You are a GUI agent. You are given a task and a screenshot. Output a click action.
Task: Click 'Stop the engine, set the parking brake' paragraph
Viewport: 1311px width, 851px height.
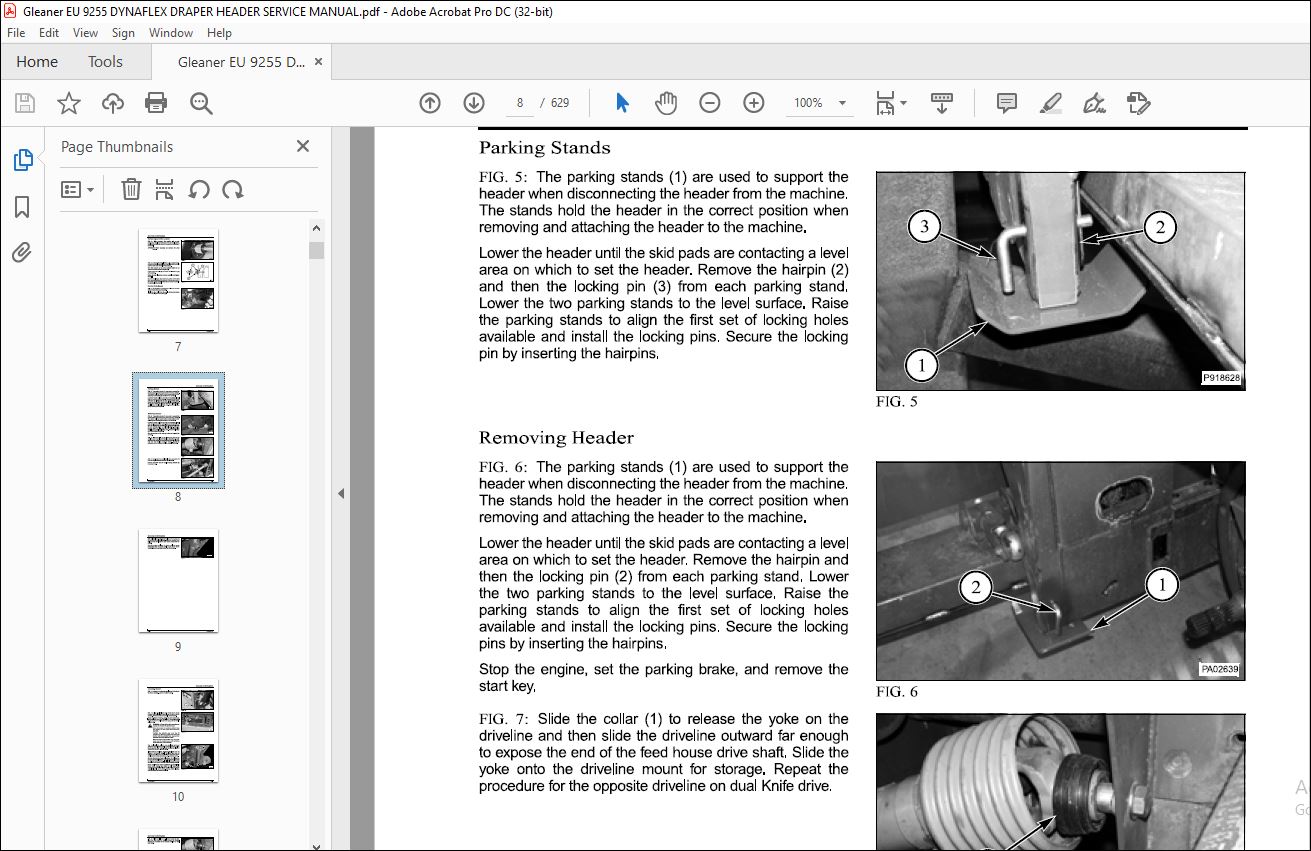point(663,678)
